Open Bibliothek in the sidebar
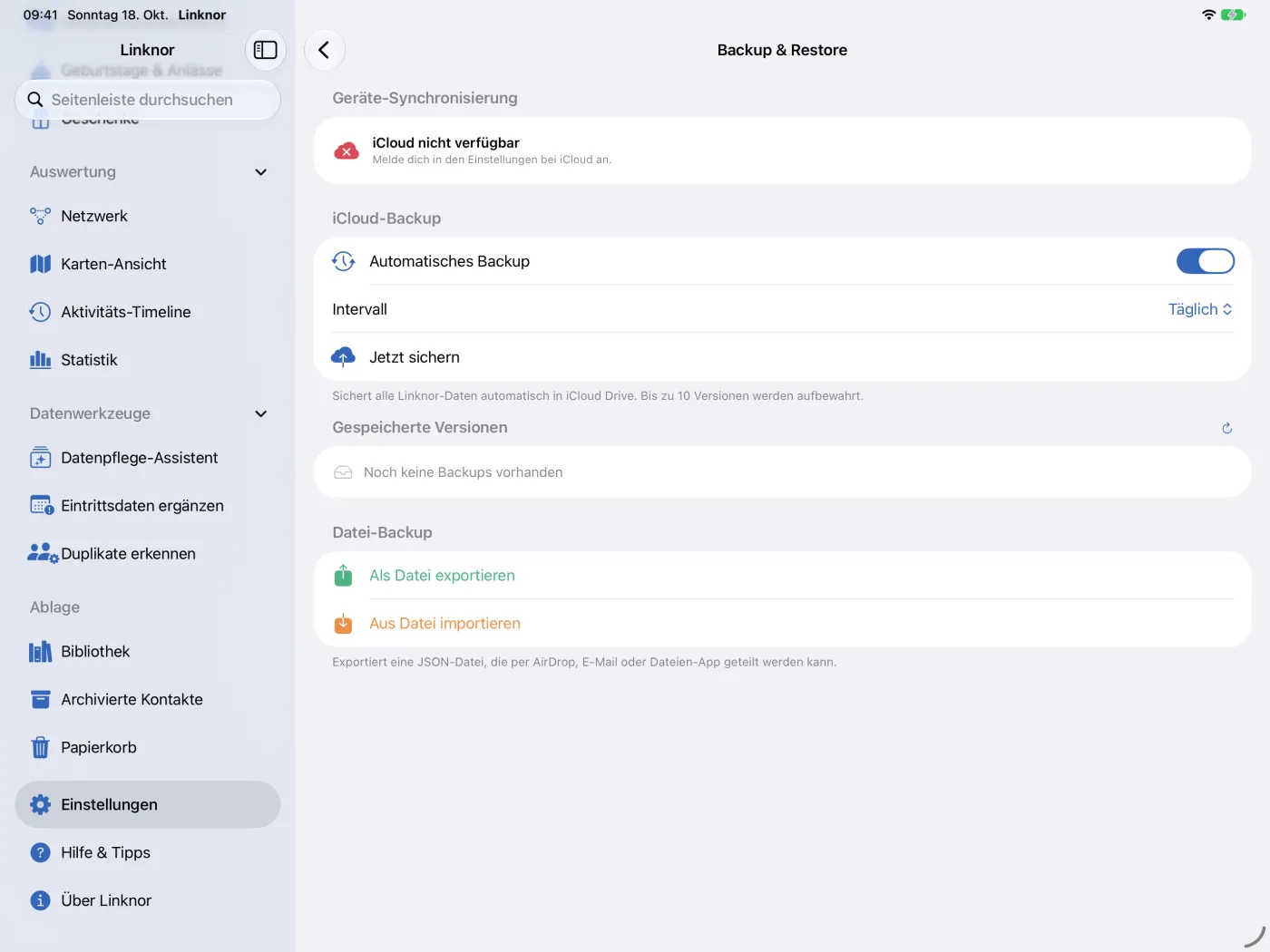The width and height of the screenshot is (1270, 952). point(148,651)
